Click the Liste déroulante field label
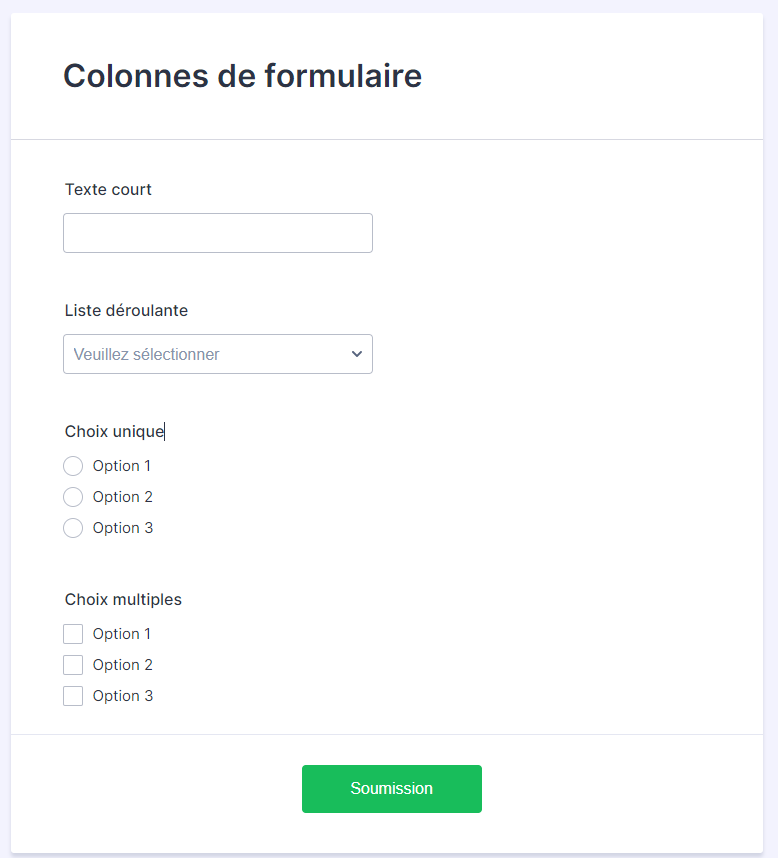 (126, 310)
